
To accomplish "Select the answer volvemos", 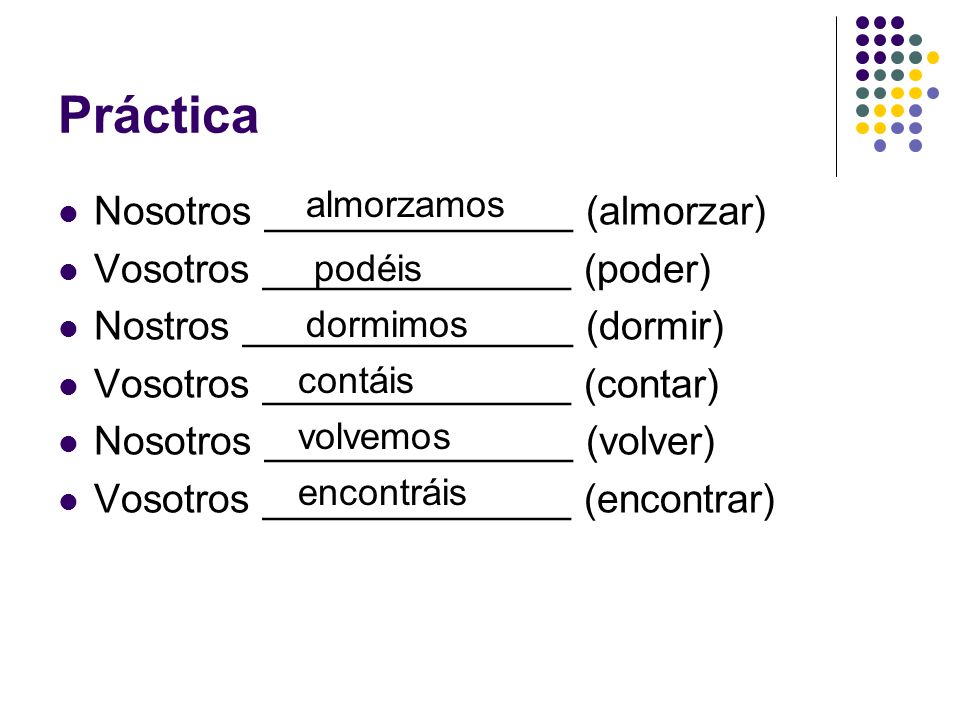I will [374, 437].
